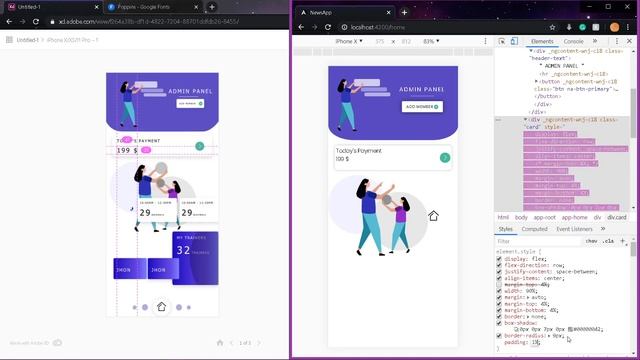The image size is (640, 360).
Task: Uncheck the box-shadow property checkbox
Action: click(499, 323)
